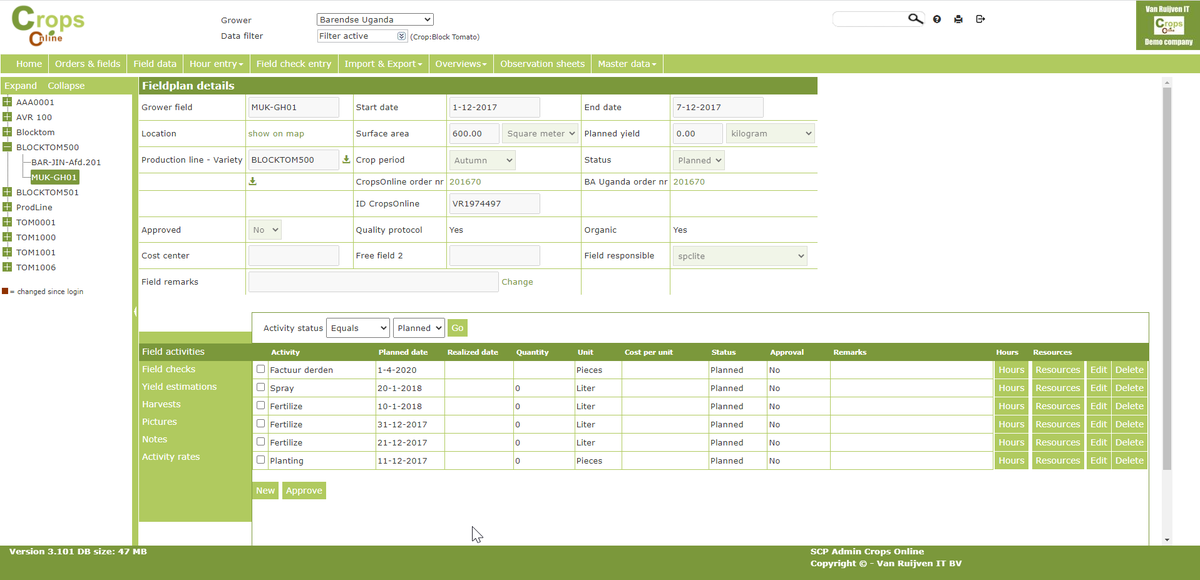The height and width of the screenshot is (580, 1200).
Task: Click the download icon below Production line row
Action: point(253,181)
